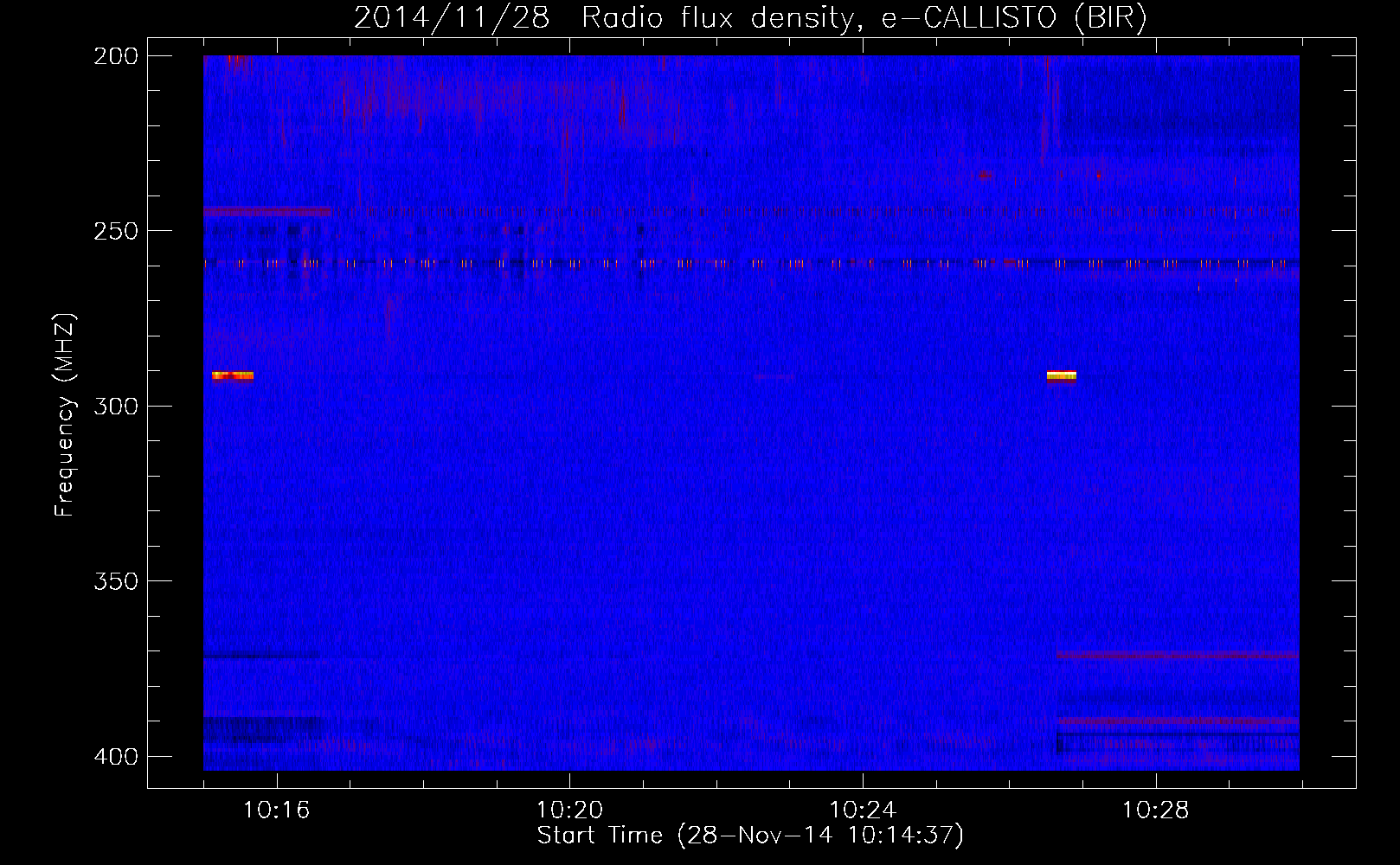Click the small red spot near 10:25 at 234 MHz
1400x865 pixels.
[984, 175]
